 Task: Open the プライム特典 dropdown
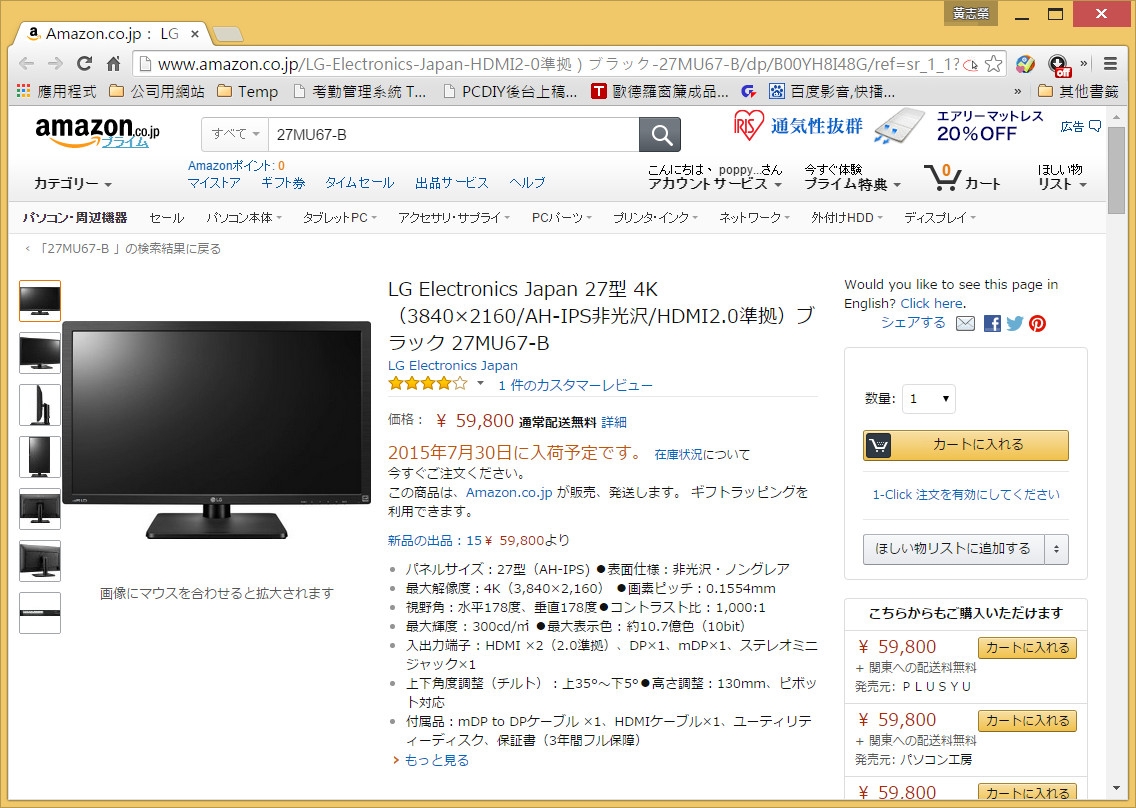pos(852,177)
